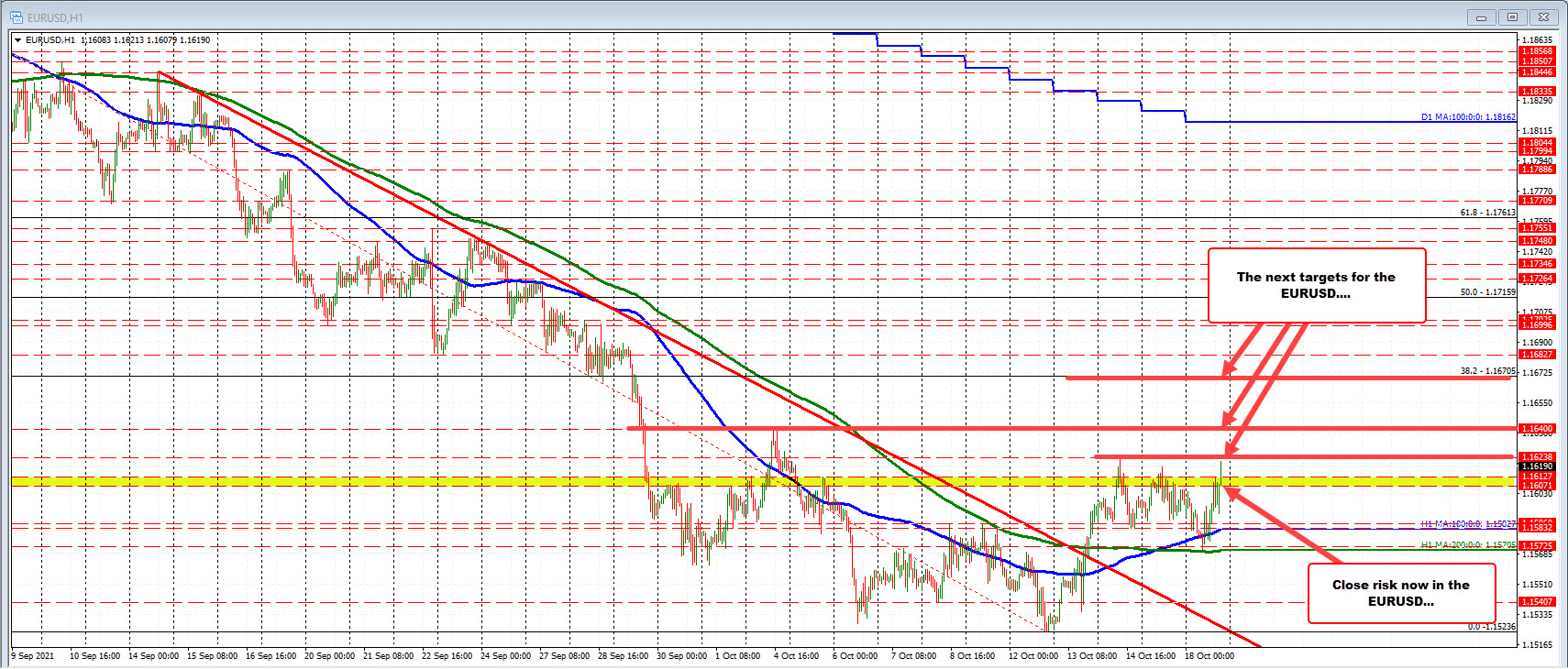Click the 1.18635 price axis value
This screenshot has width=1568, height=669.
coord(1538,40)
